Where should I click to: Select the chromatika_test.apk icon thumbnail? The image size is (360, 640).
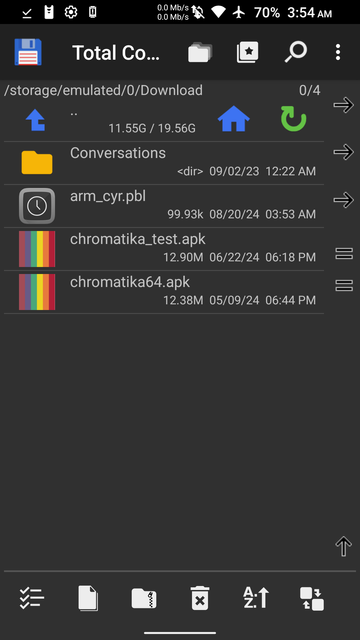37,249
